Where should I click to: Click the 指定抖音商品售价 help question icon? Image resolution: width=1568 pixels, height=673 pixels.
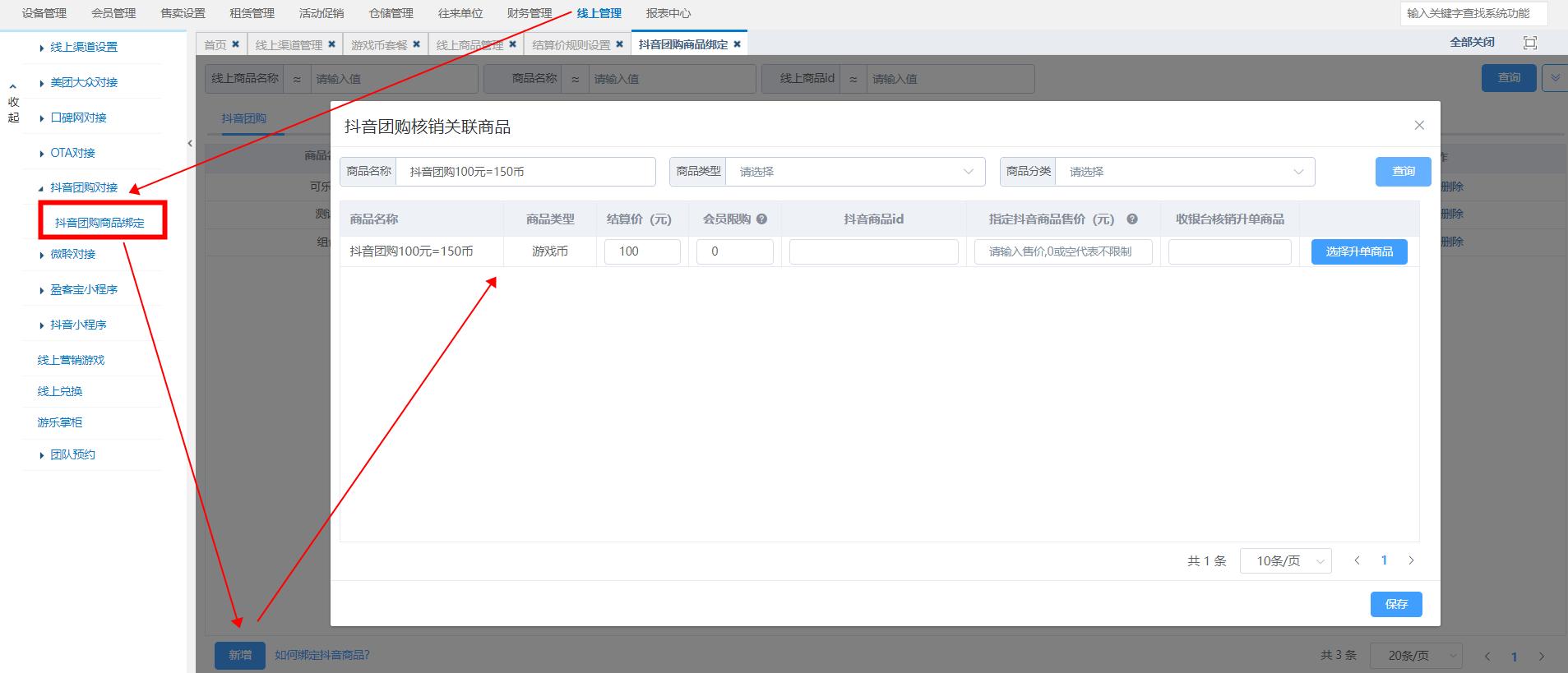pos(1132,219)
